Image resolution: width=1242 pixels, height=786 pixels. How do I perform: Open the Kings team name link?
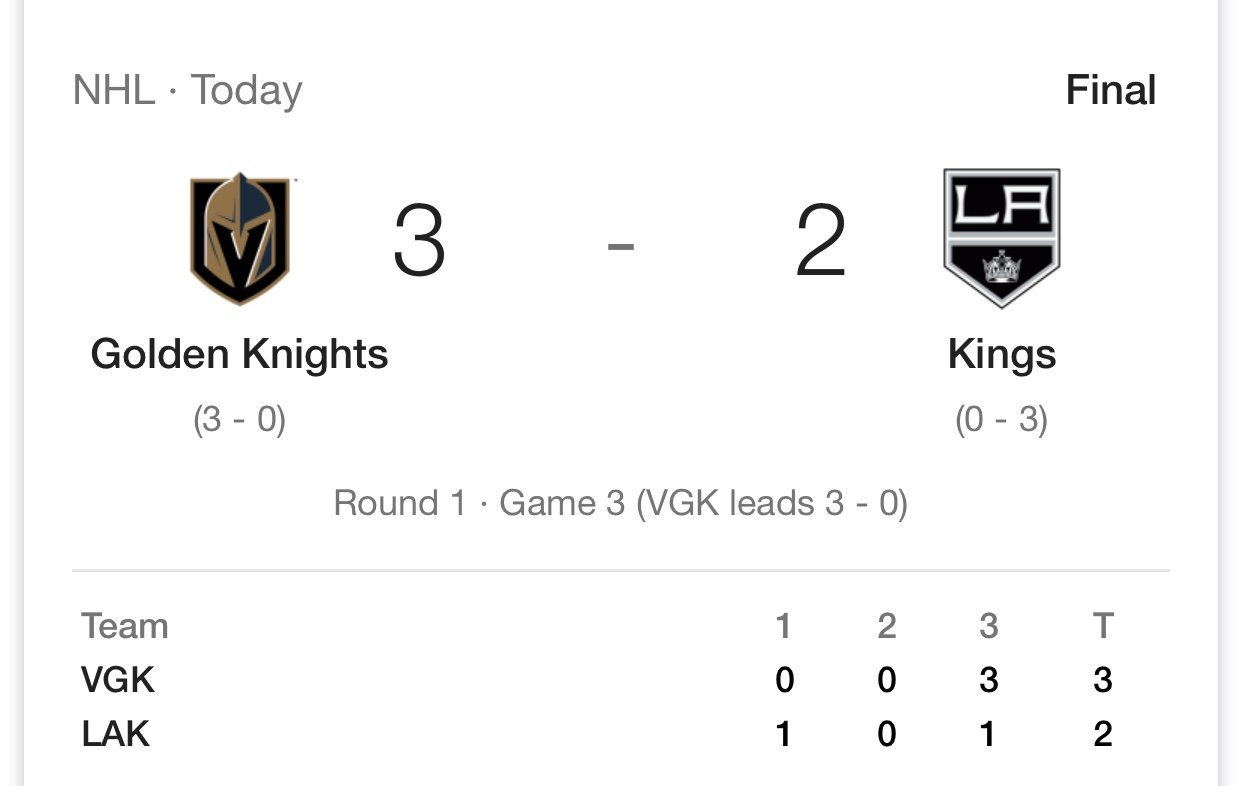point(1001,356)
